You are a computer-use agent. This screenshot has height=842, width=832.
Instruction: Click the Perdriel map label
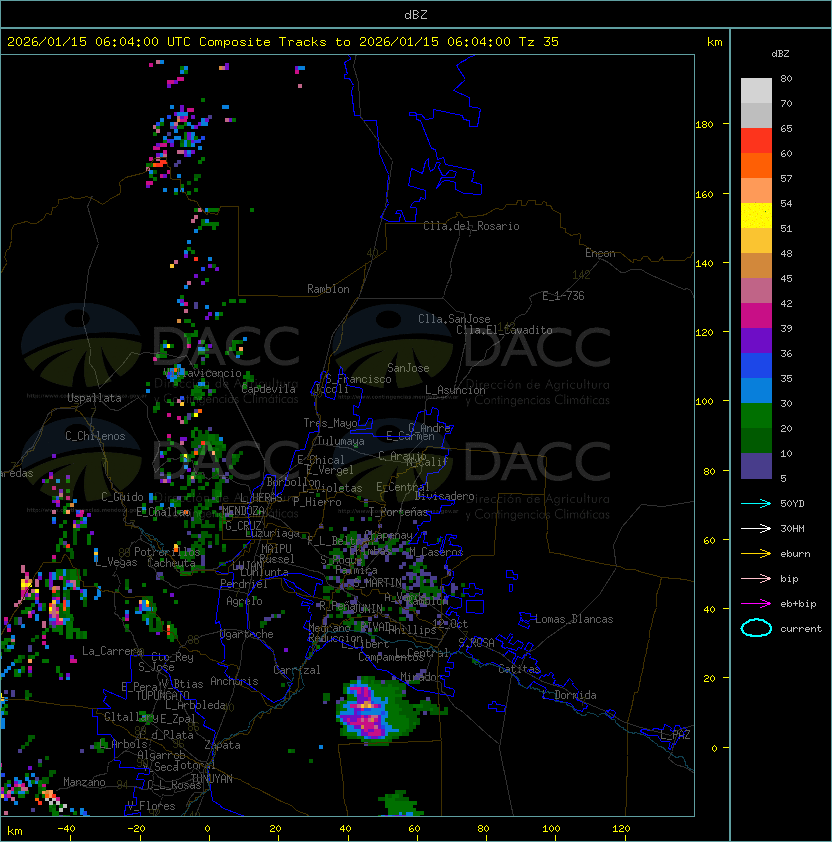pyautogui.click(x=244, y=584)
